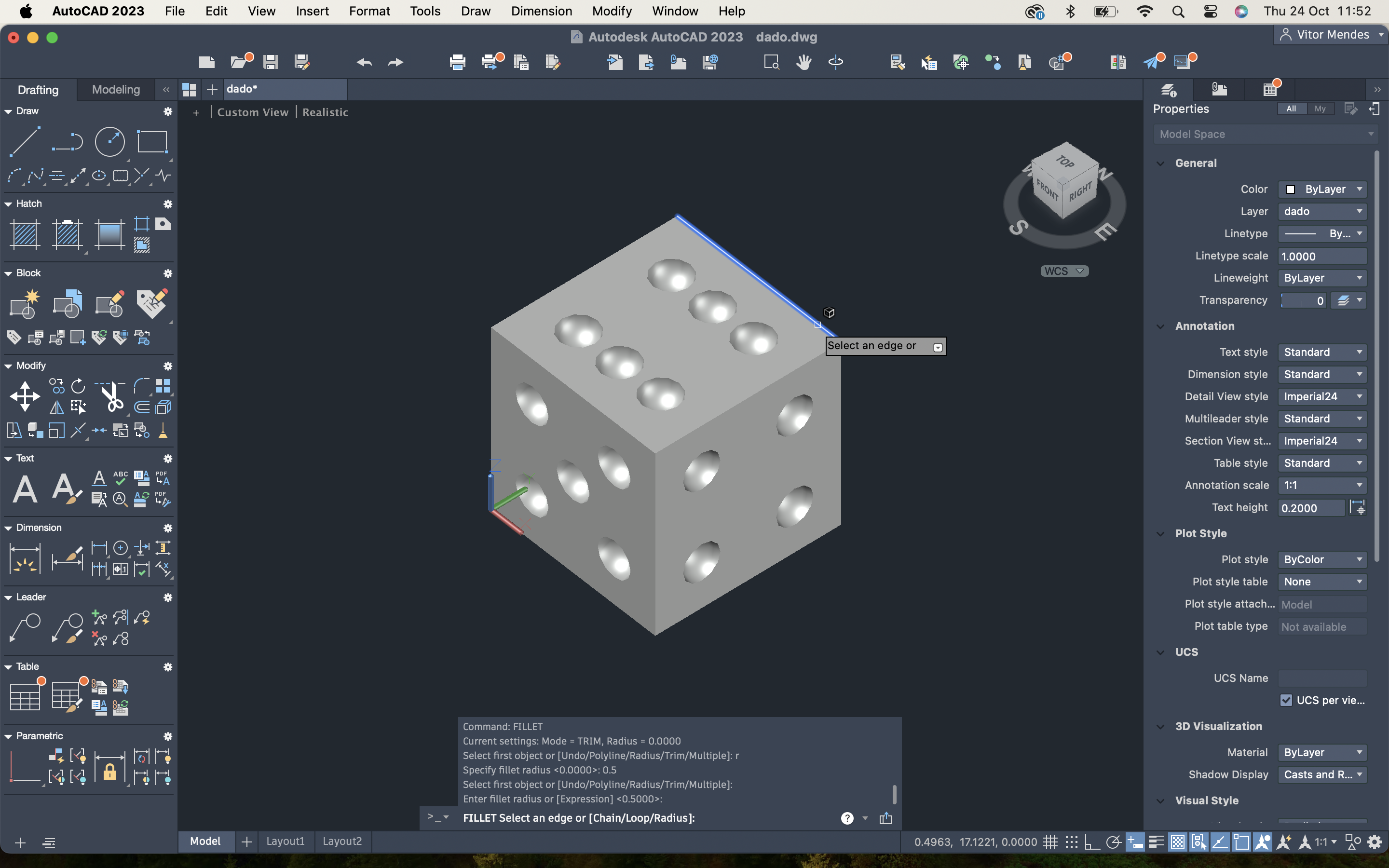This screenshot has width=1389, height=868.
Task: Click the Create Block icon
Action: coord(25,304)
